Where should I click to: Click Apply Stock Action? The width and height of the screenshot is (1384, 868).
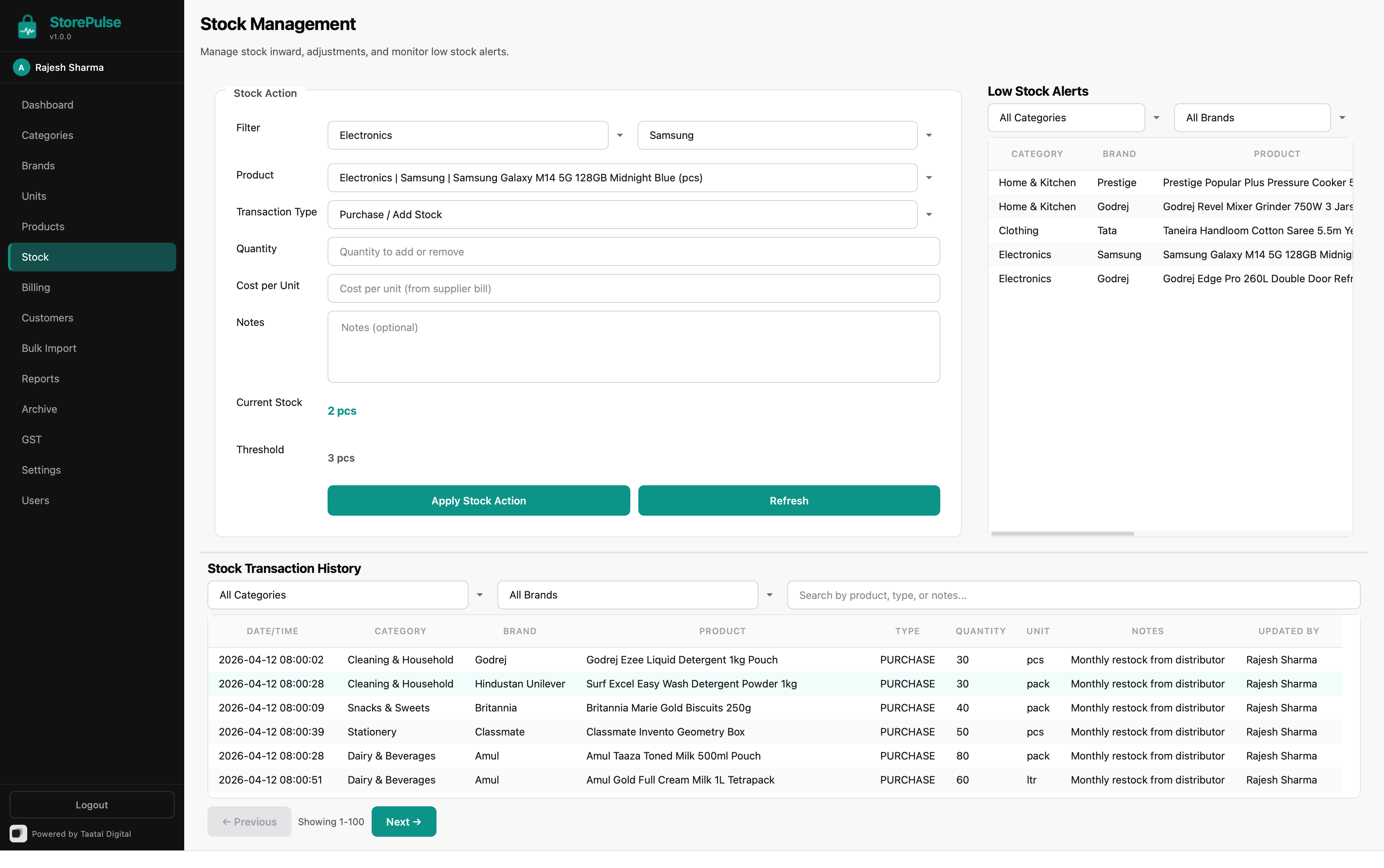[479, 500]
